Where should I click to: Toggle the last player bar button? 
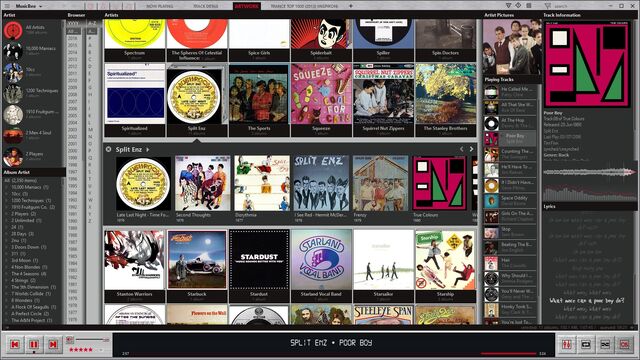624,344
